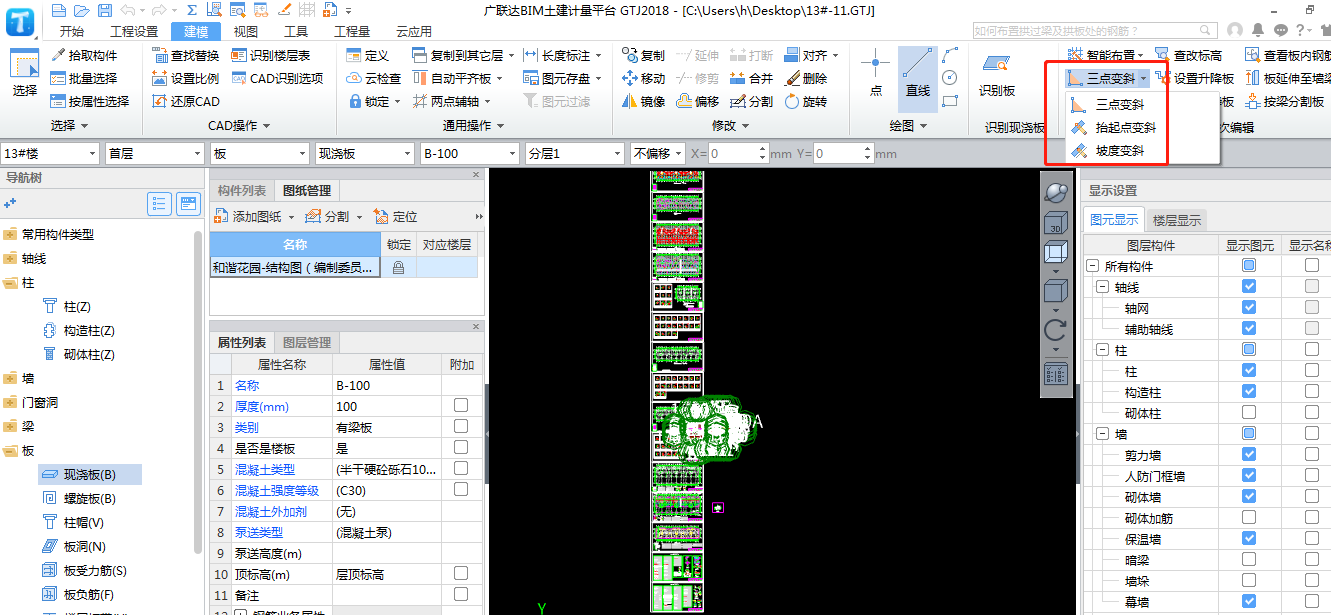Open the 图层管理 tab

pyautogui.click(x=306, y=342)
